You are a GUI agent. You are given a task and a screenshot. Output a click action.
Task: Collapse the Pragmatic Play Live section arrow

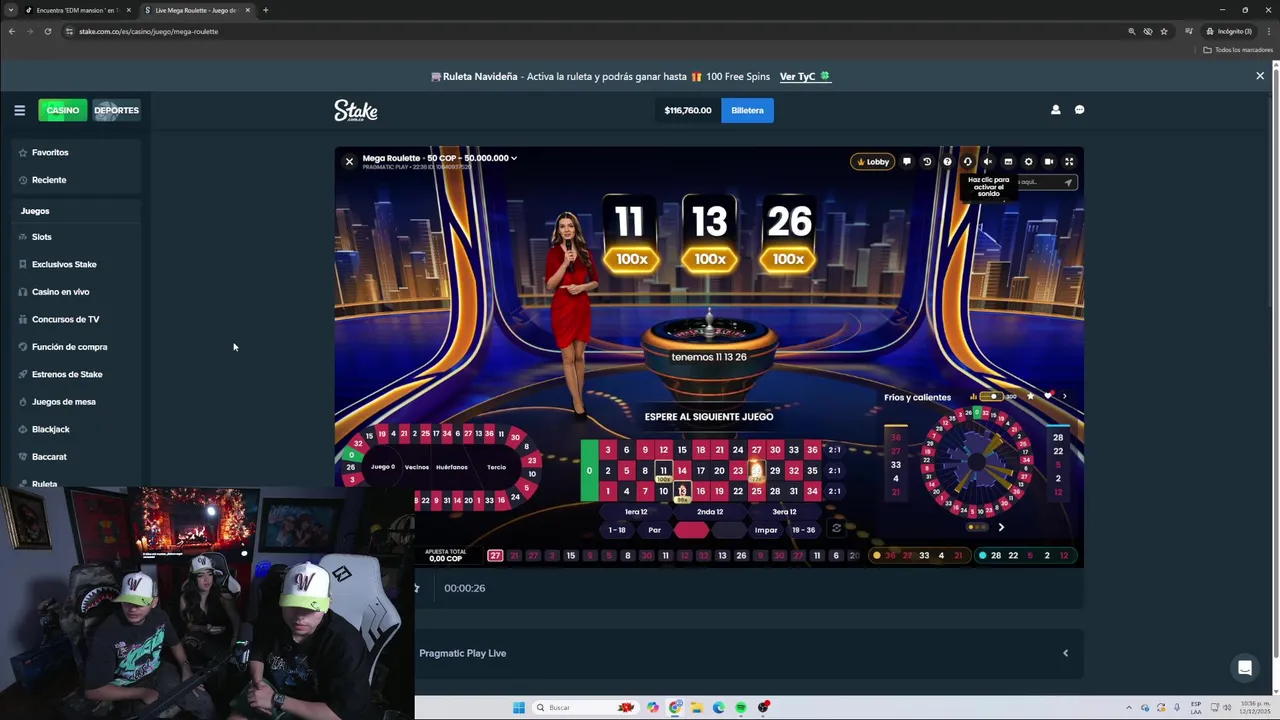(x=1065, y=653)
